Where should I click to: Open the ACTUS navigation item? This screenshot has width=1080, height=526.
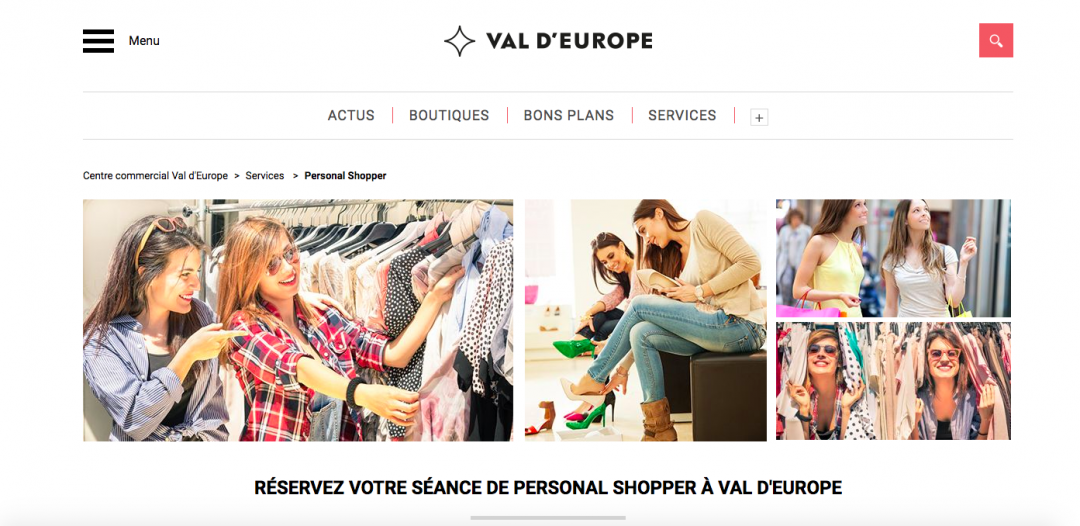click(351, 116)
